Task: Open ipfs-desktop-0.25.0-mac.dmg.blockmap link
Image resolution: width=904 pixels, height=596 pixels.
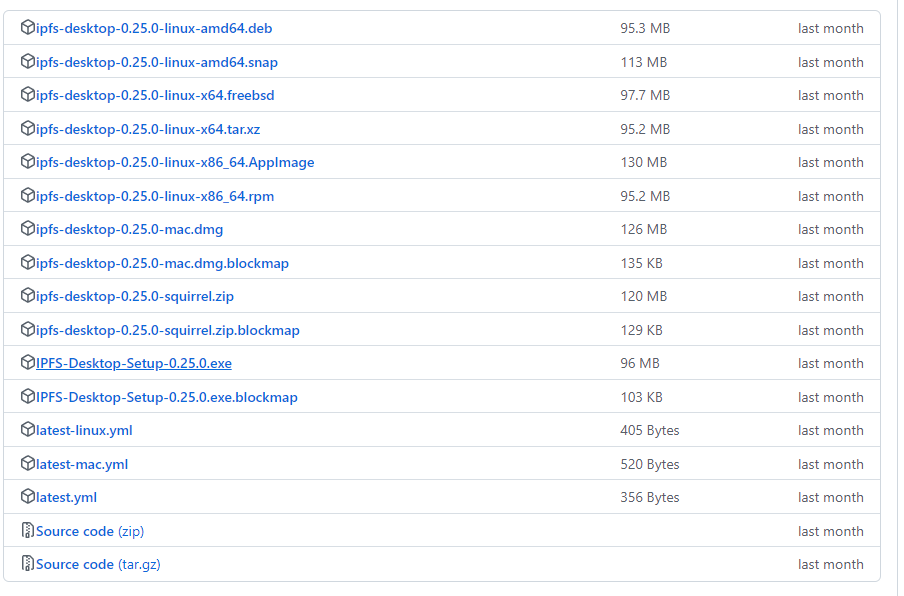Action: 162,263
